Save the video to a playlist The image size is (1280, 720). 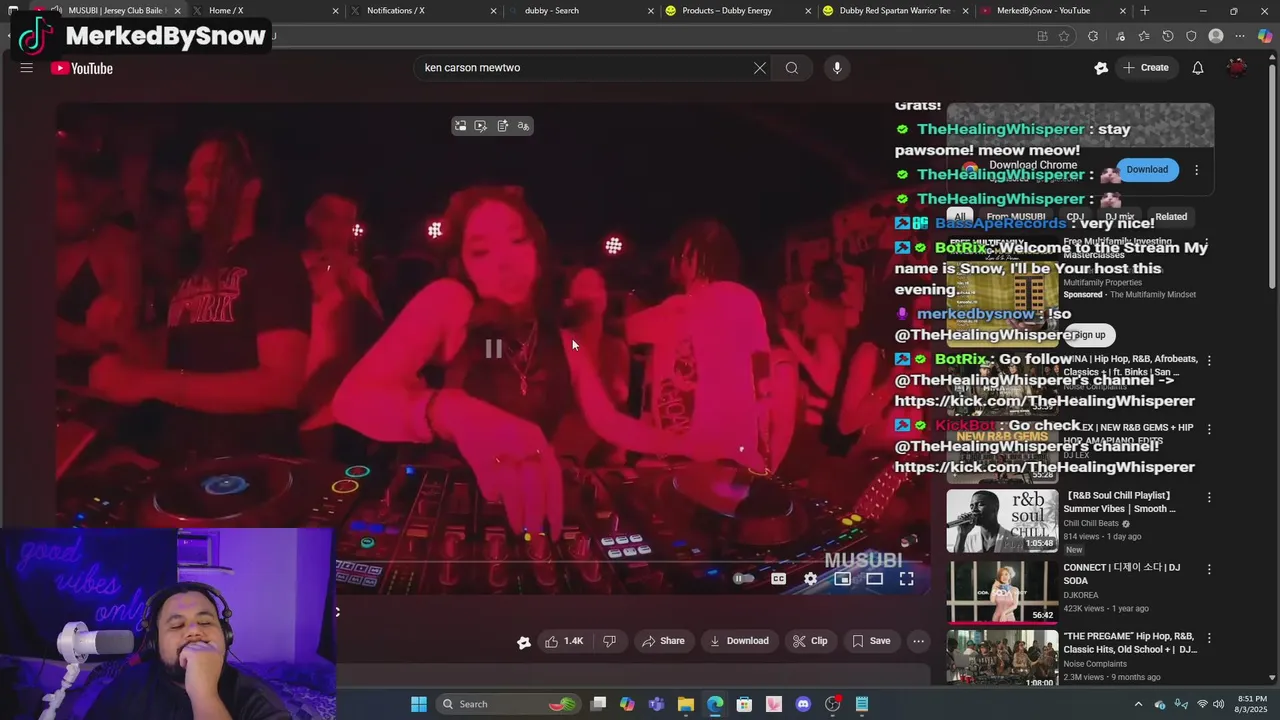871,641
